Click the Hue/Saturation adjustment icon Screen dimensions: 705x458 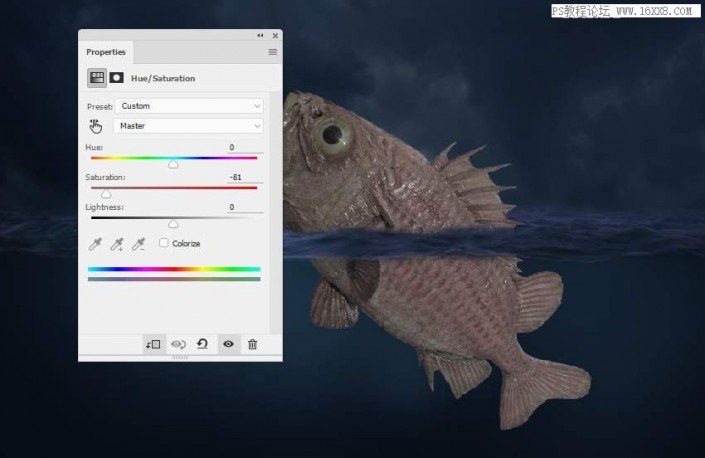tap(97, 78)
